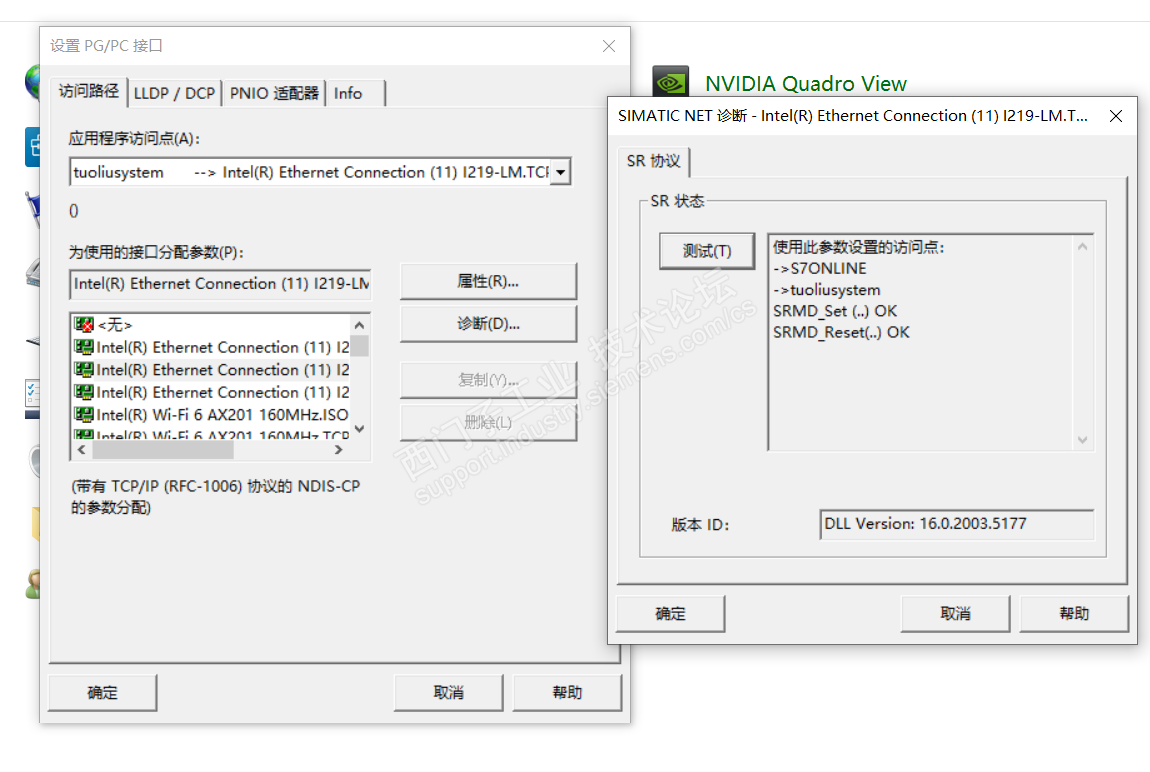
Task: Click 取消 in PG/PC interface dialog
Action: (x=448, y=693)
